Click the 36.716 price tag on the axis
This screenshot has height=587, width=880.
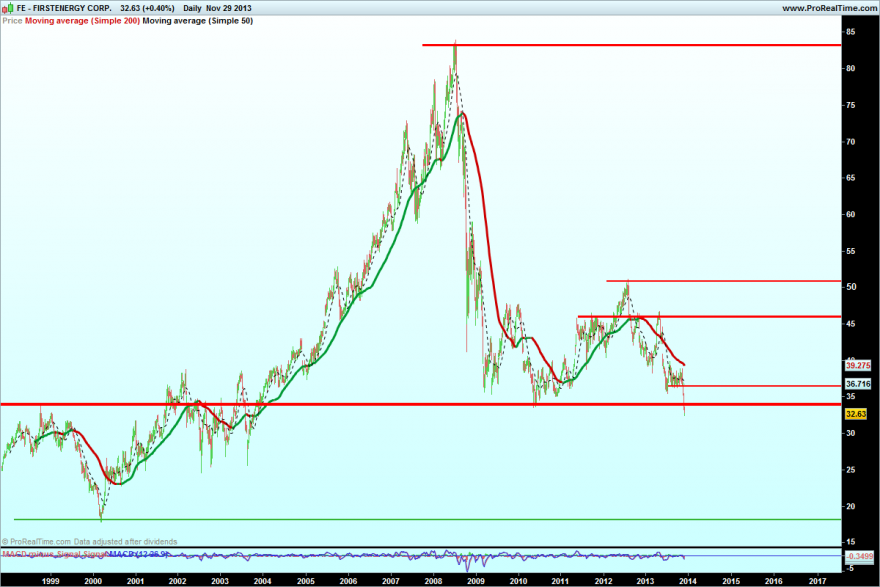(x=858, y=384)
